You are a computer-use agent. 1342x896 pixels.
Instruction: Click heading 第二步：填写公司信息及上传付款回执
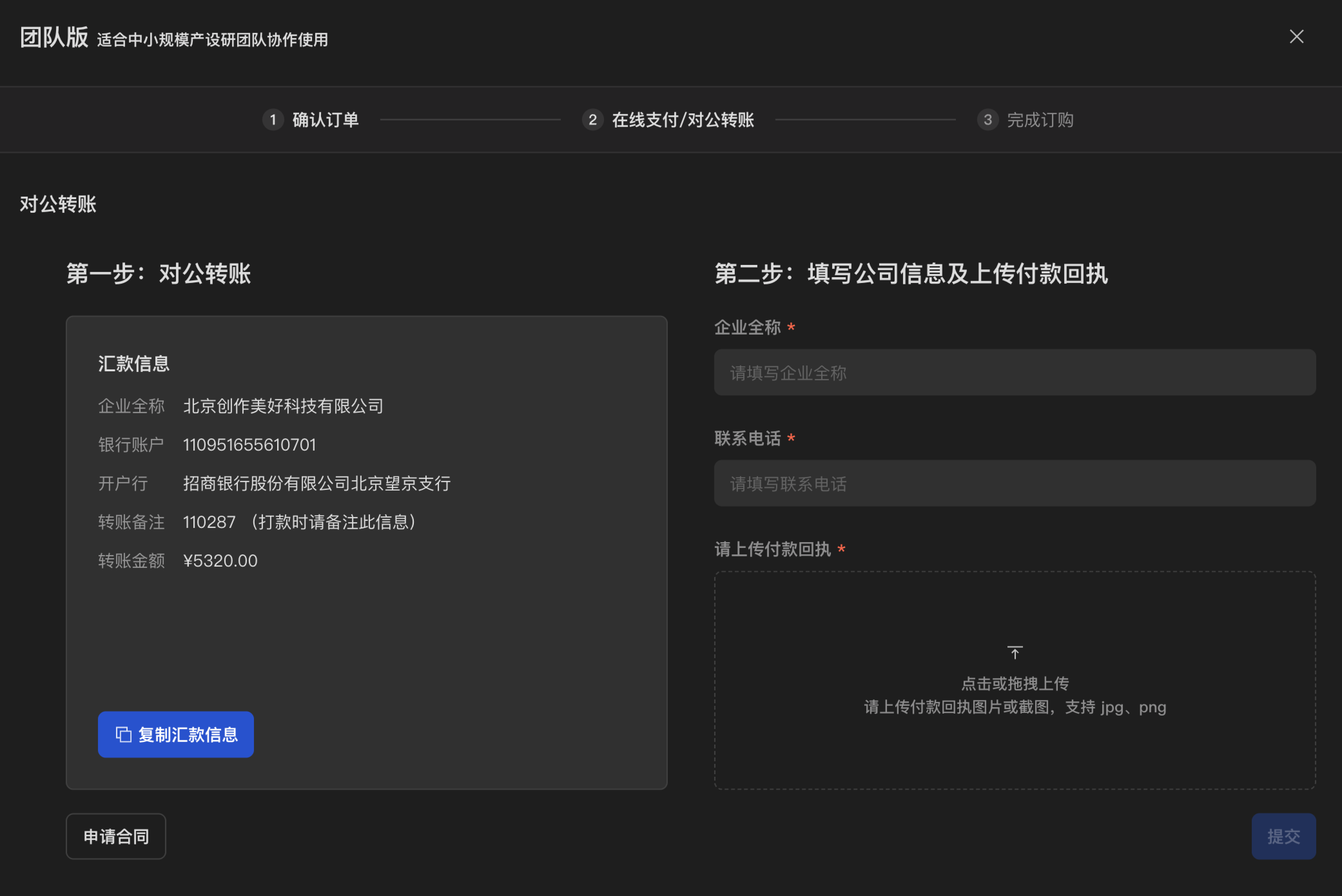click(911, 274)
